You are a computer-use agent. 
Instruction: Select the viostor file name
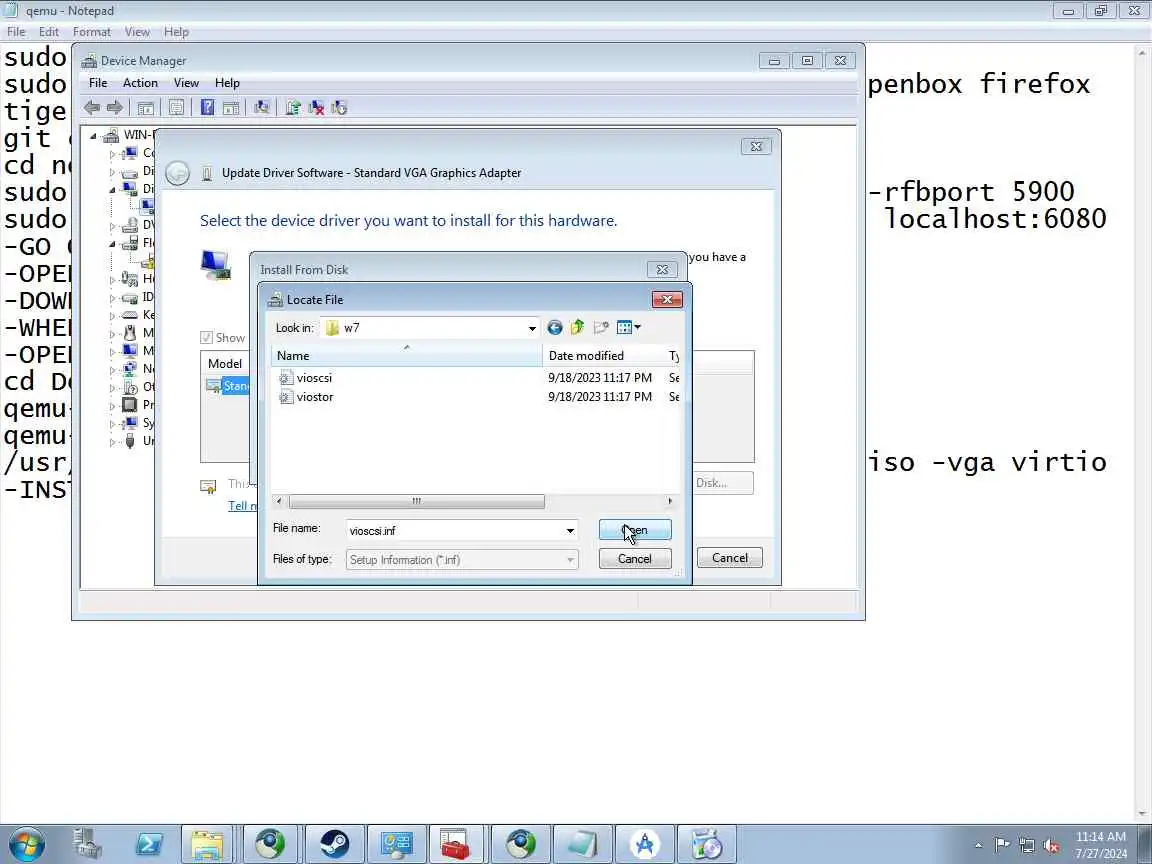coord(315,397)
